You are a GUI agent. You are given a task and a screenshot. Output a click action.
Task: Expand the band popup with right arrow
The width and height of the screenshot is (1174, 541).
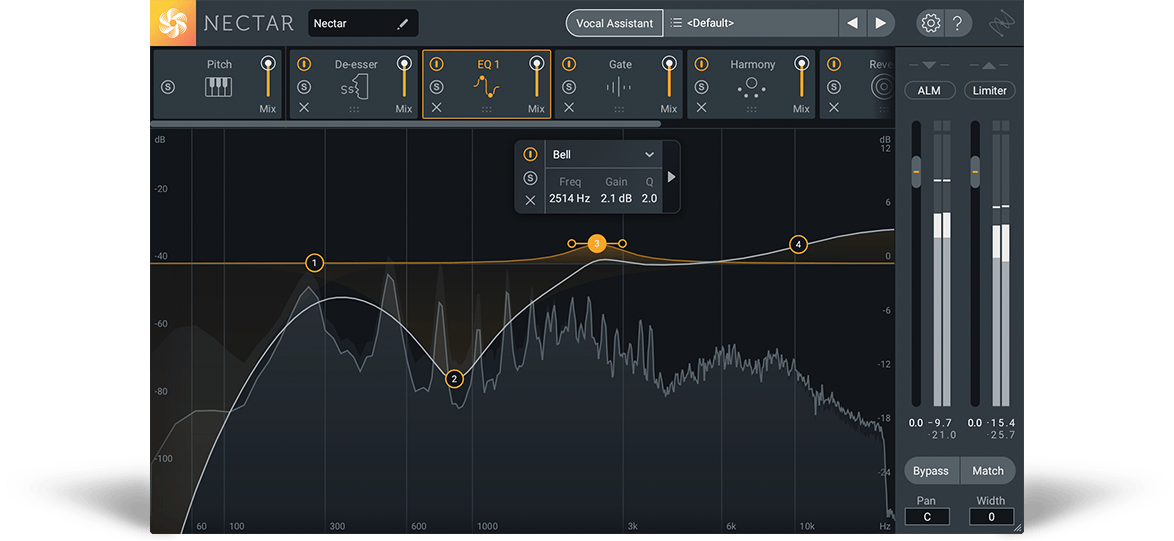pos(672,177)
